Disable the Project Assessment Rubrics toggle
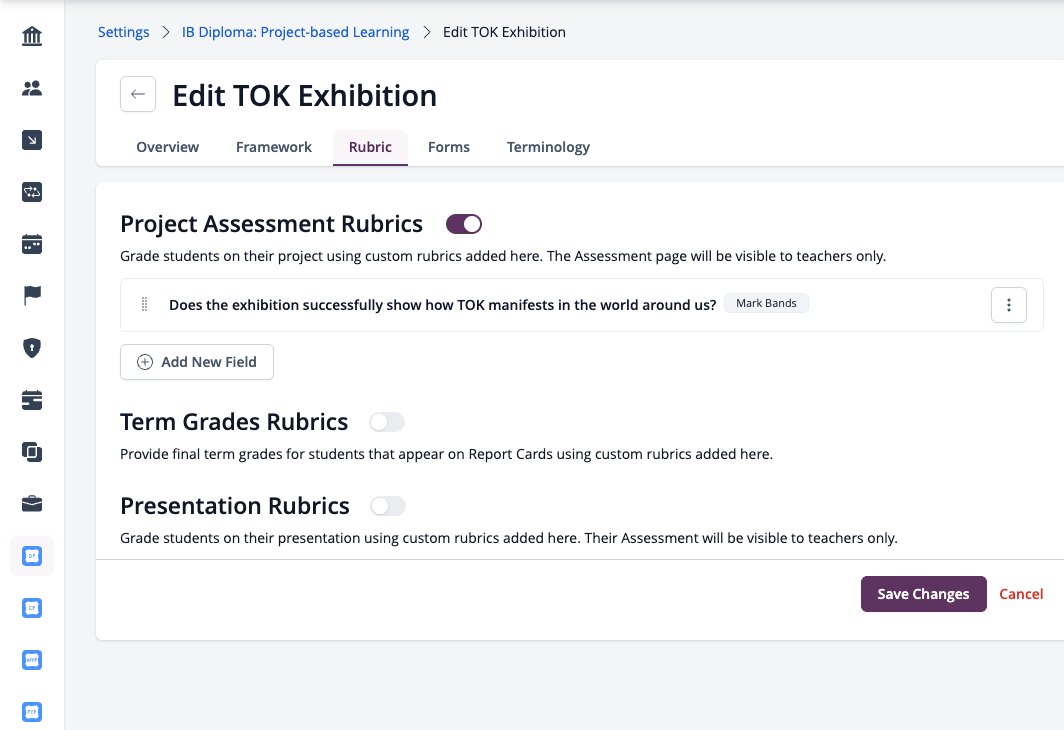1064x730 pixels. [x=463, y=224]
